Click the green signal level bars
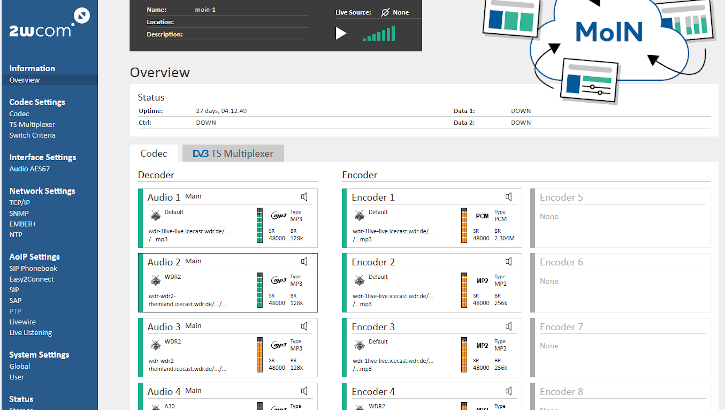The image size is (725, 410). click(x=379, y=34)
